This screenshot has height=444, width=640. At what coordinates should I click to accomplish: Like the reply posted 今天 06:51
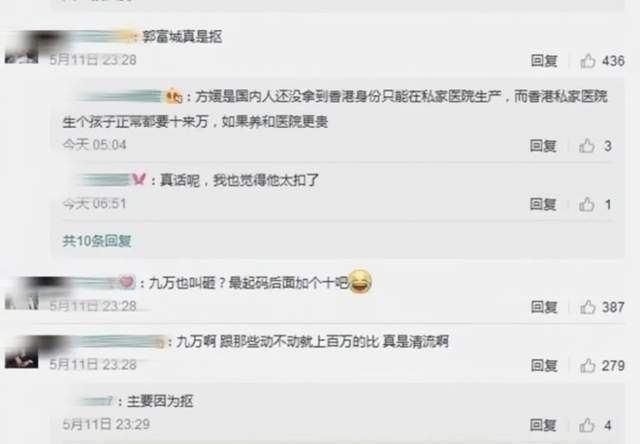(587, 204)
